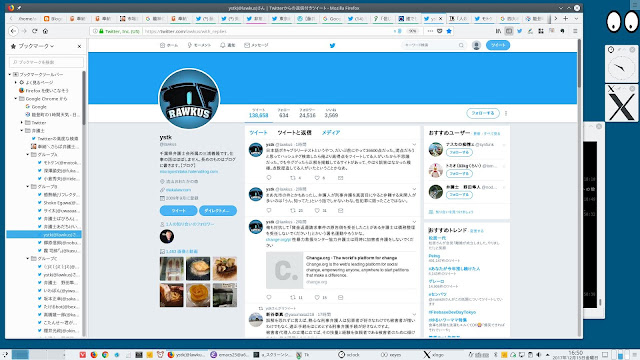The width and height of the screenshot is (640, 360).
Task: Follow the ystk account button
Action: coord(483,113)
